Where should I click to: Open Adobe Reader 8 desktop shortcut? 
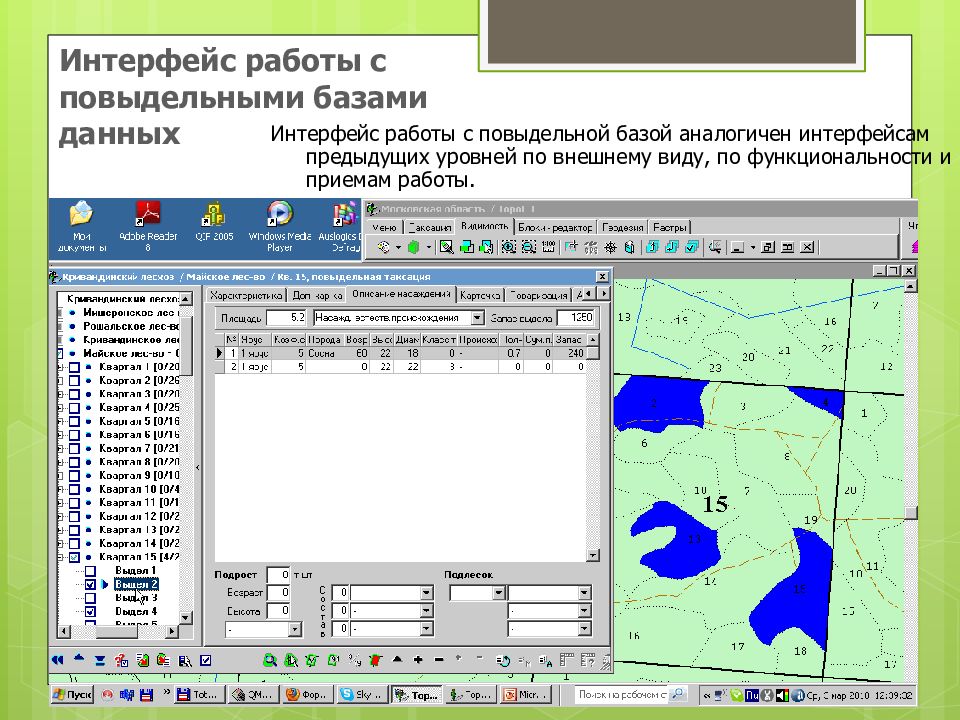tap(148, 226)
